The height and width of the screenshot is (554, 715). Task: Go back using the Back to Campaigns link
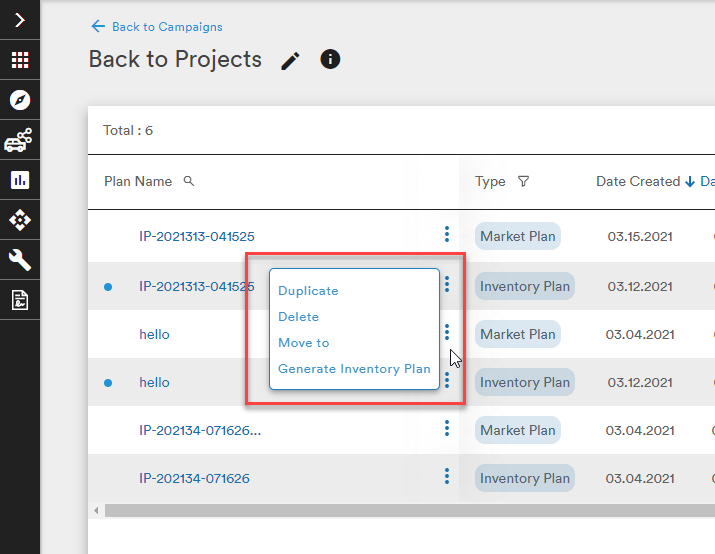[167, 27]
